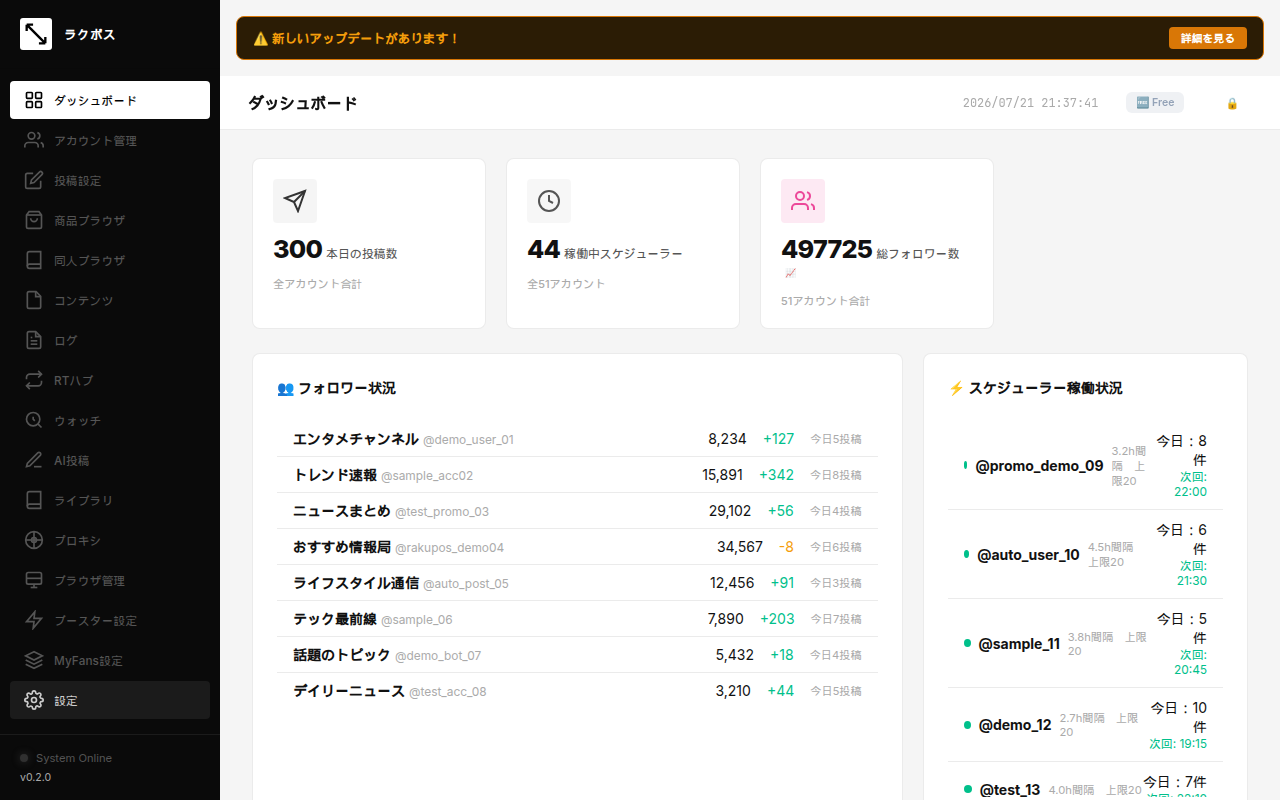Select the おすすめ情報局 follower row
Viewport: 1280px width, 800px height.
coord(577,547)
